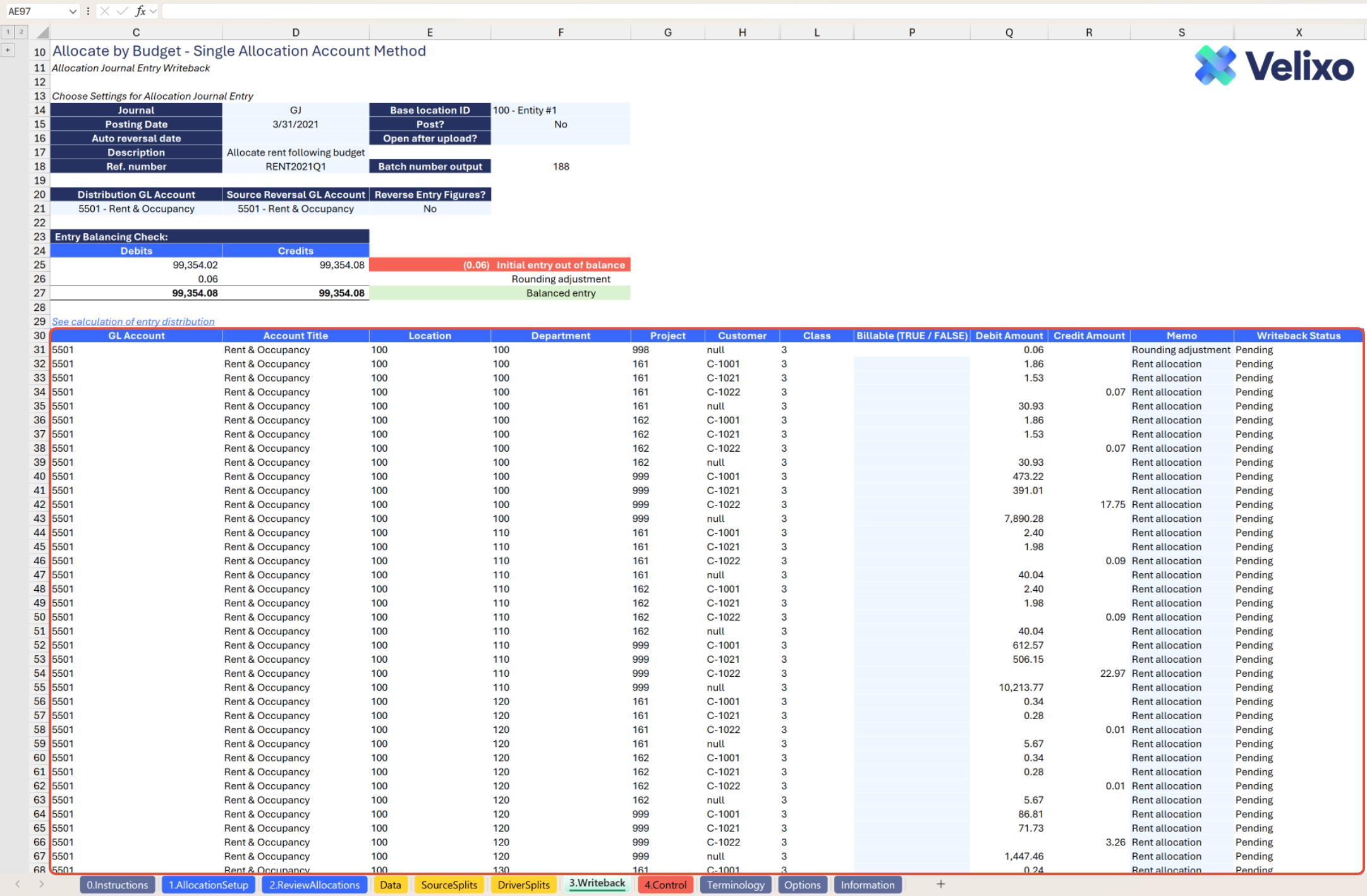
Task: Click the cancel entry X icon
Action: coord(105,11)
